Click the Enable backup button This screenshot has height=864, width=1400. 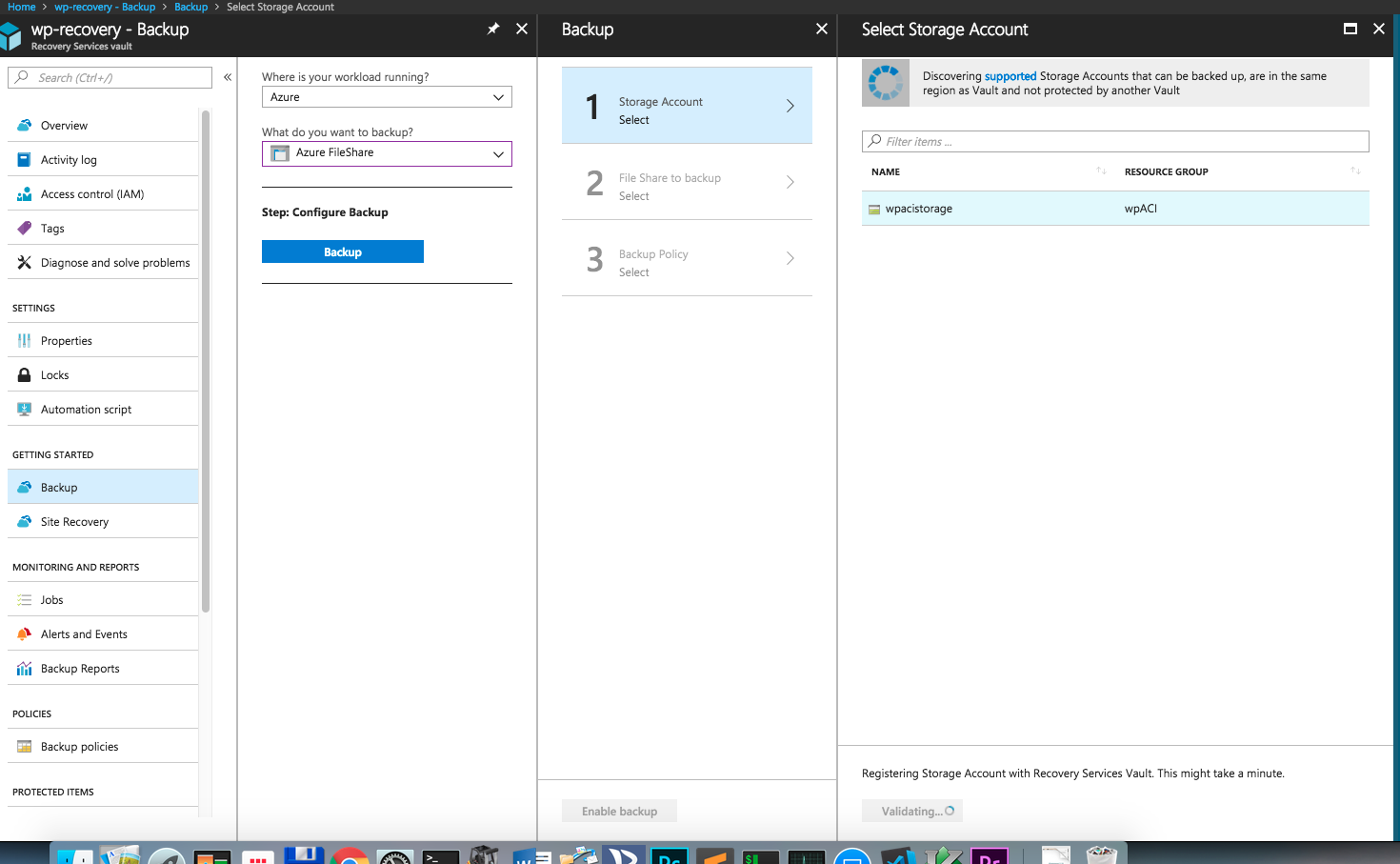click(x=619, y=811)
